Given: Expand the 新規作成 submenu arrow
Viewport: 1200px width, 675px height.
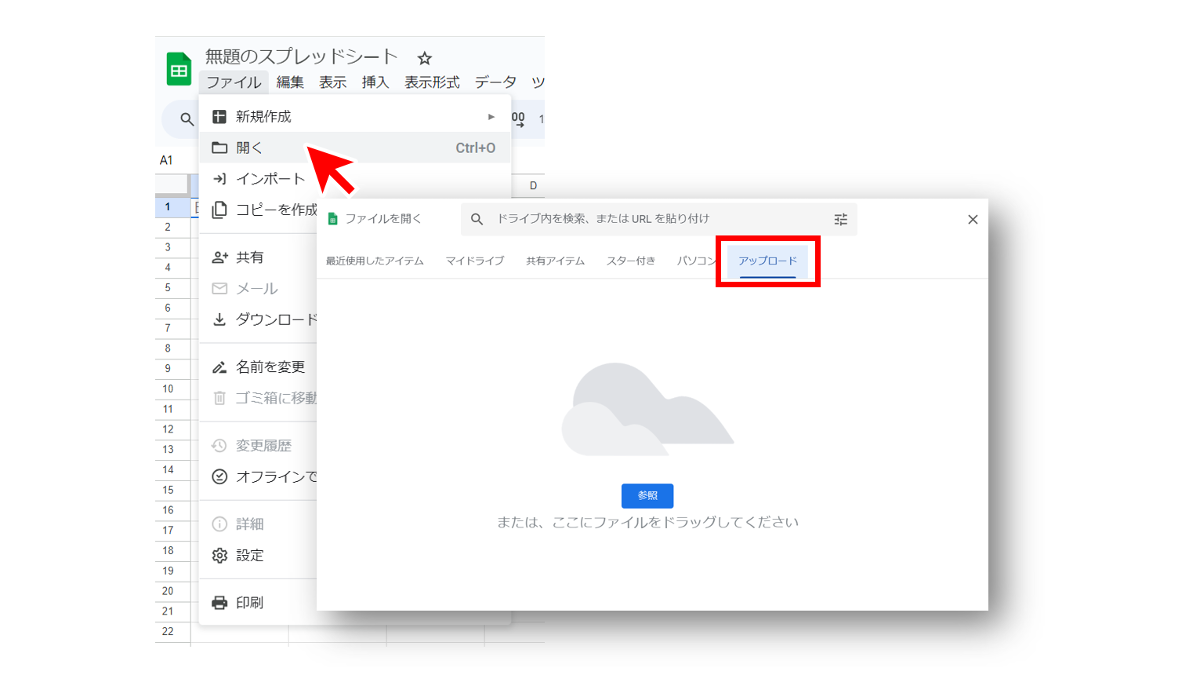Looking at the screenshot, I should point(491,117).
